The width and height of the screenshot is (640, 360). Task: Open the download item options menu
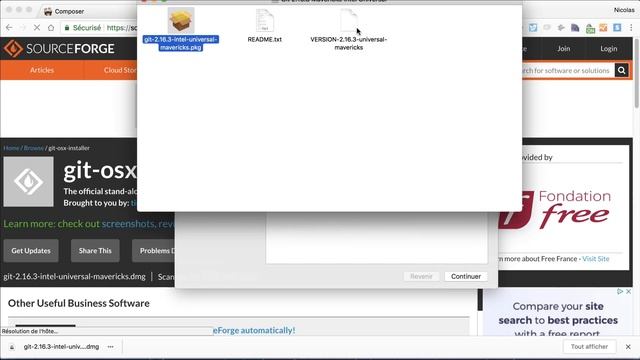point(111,347)
